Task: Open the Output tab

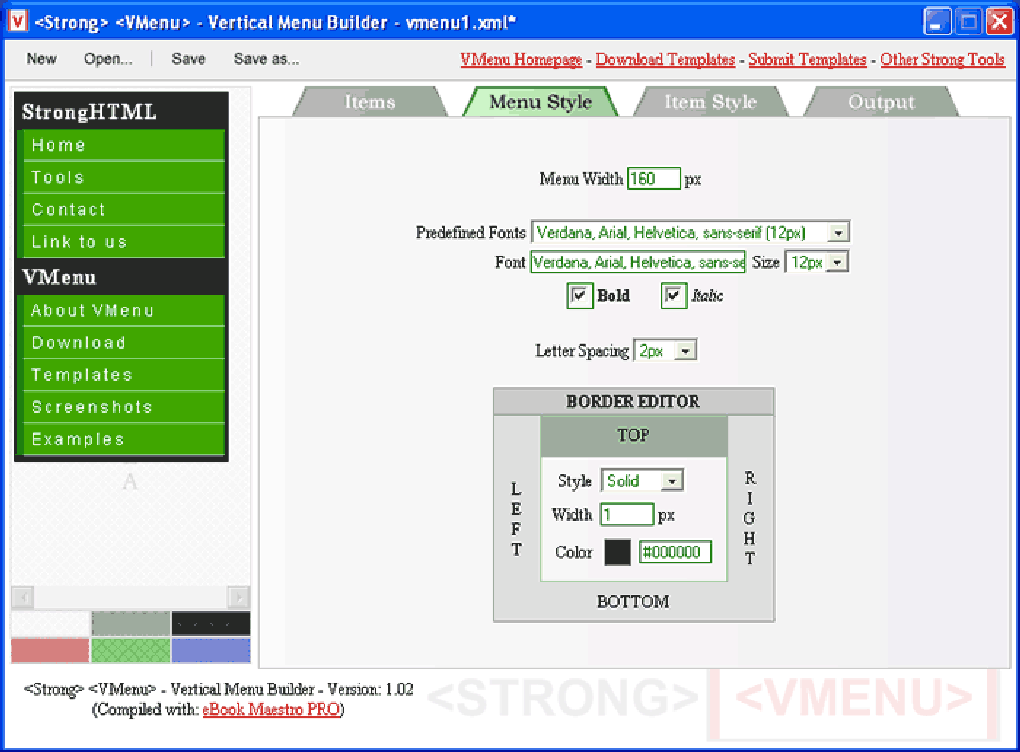Action: point(881,101)
